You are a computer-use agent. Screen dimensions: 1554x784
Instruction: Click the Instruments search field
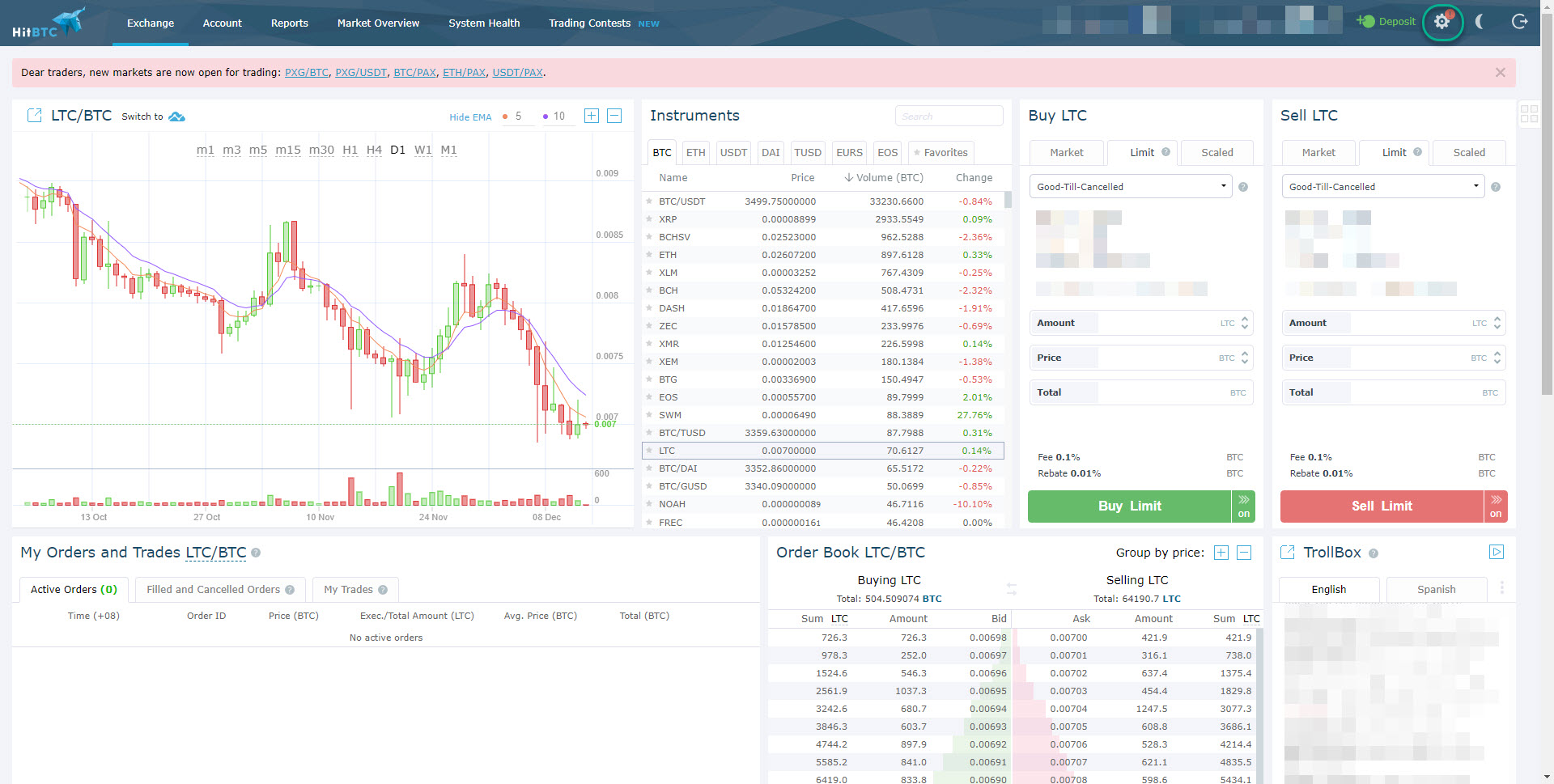[x=948, y=116]
